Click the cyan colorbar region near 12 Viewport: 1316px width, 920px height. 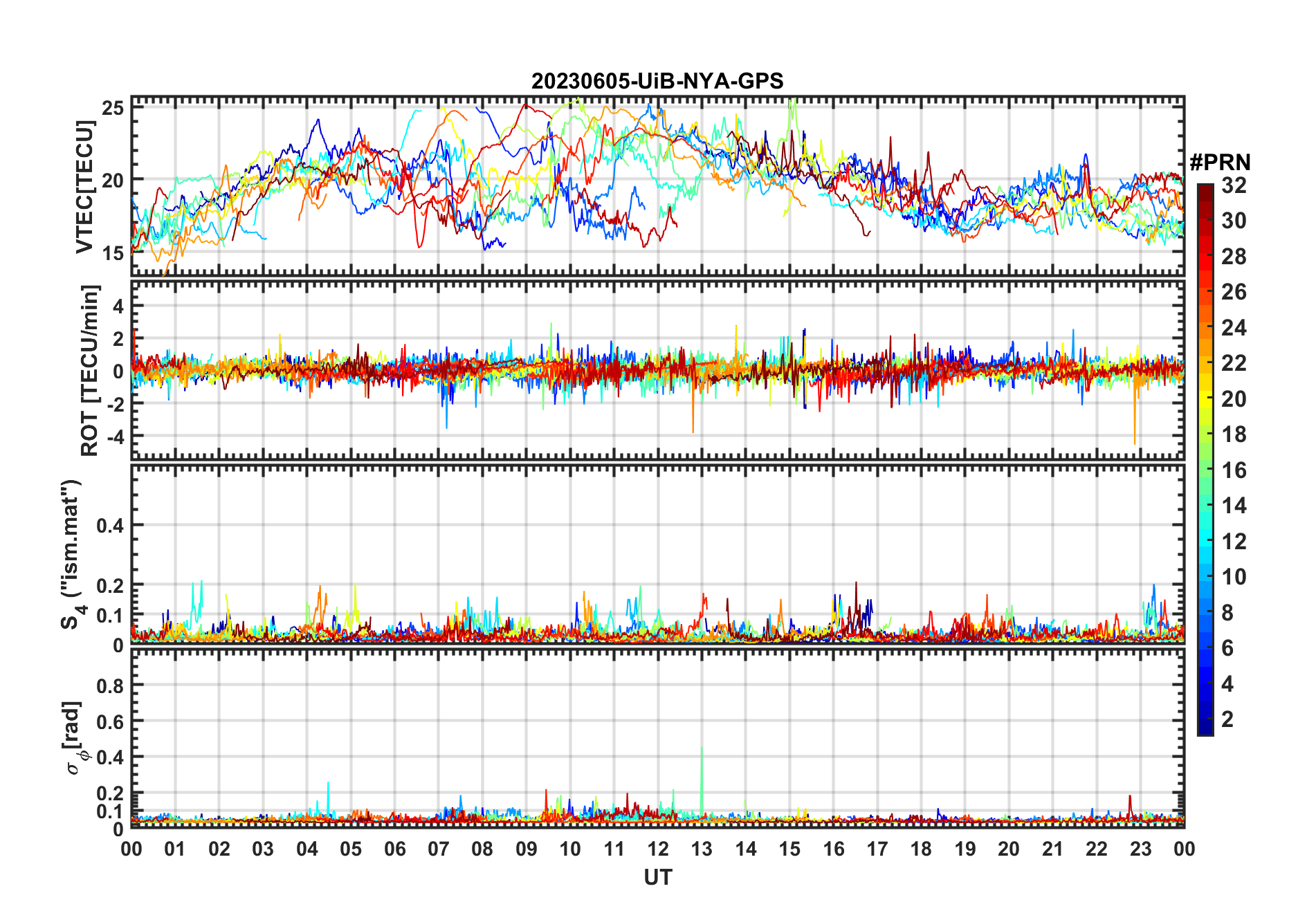(x=1205, y=542)
